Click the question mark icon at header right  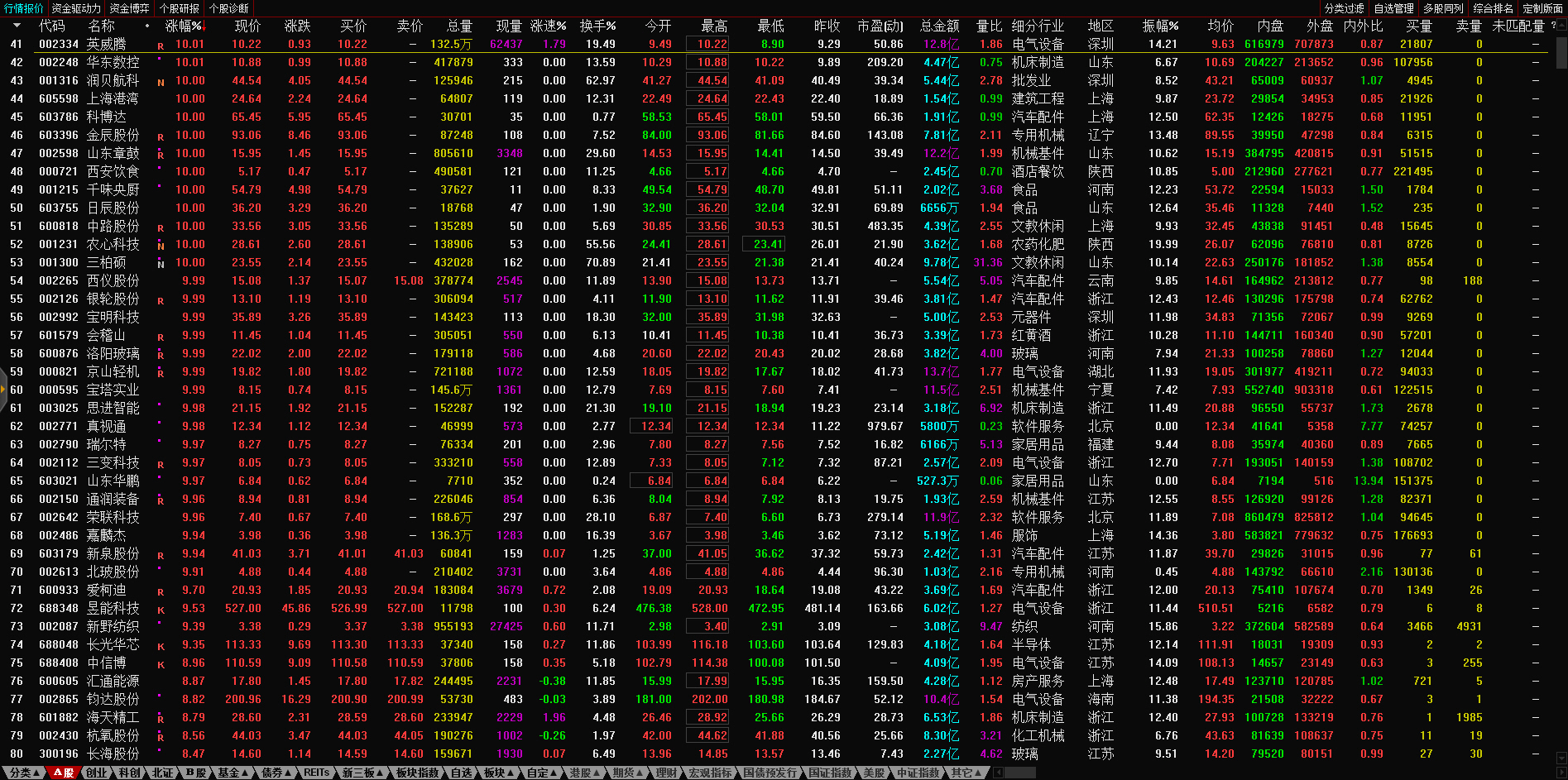point(1553,26)
